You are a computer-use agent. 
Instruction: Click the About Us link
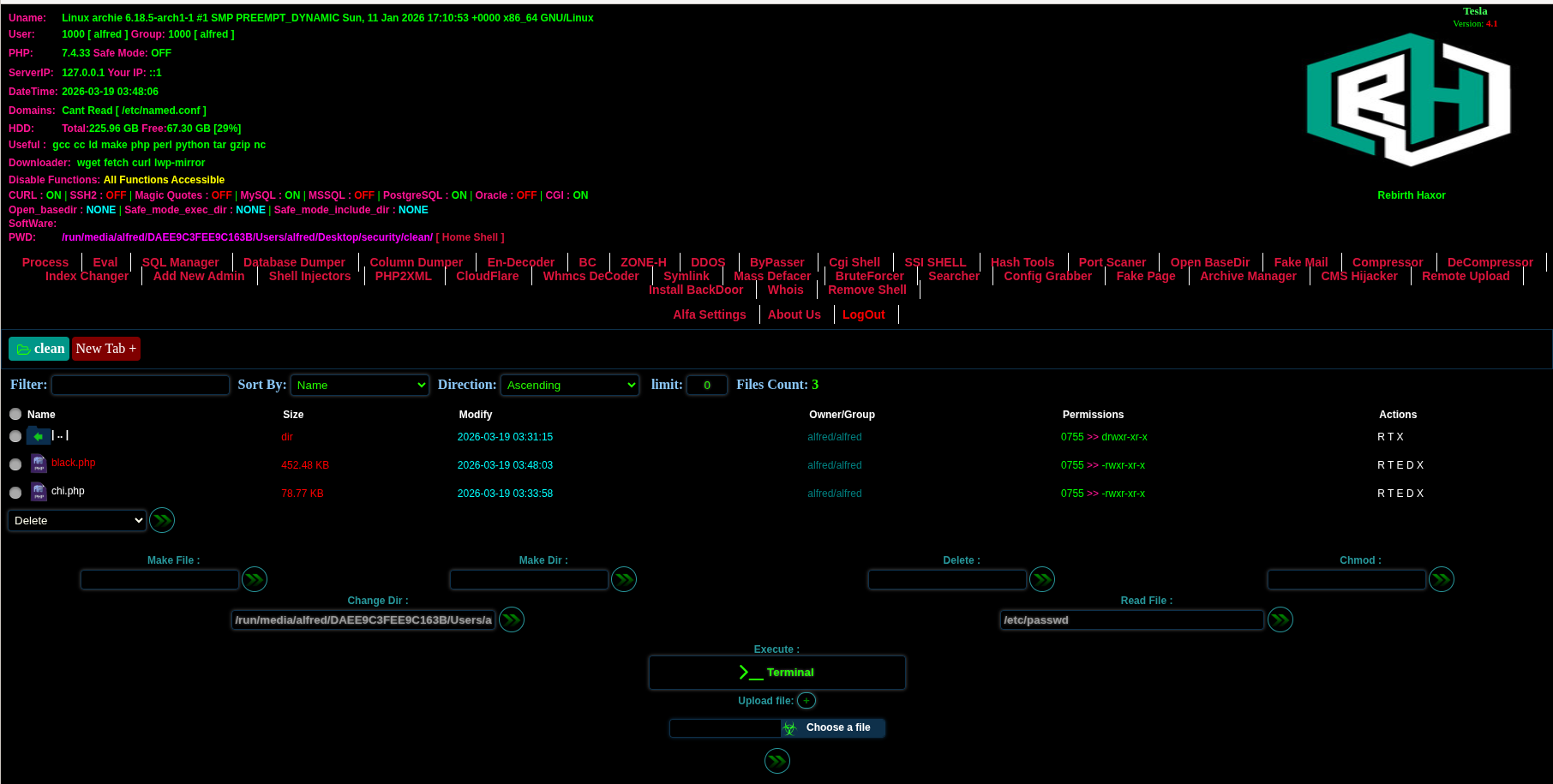click(794, 314)
